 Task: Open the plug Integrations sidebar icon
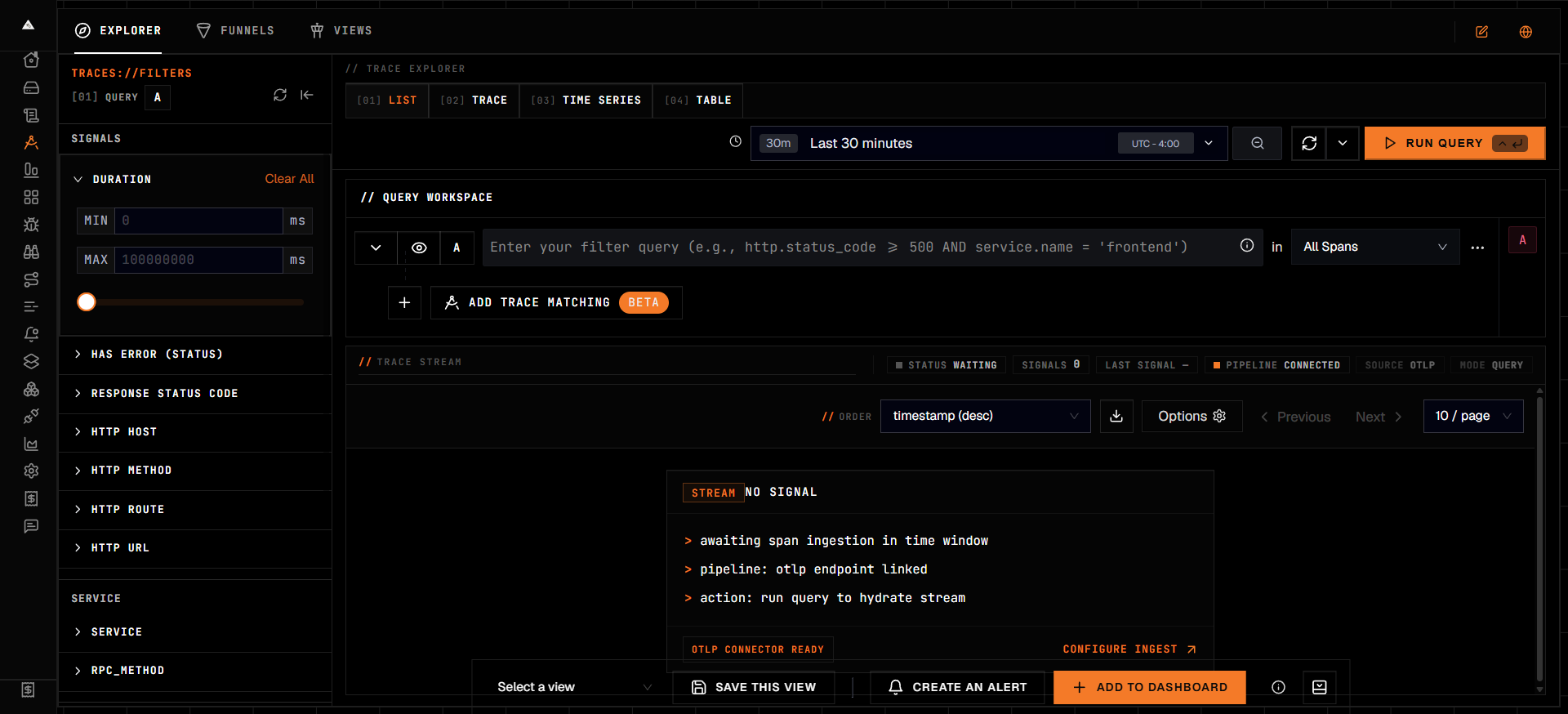pos(31,417)
